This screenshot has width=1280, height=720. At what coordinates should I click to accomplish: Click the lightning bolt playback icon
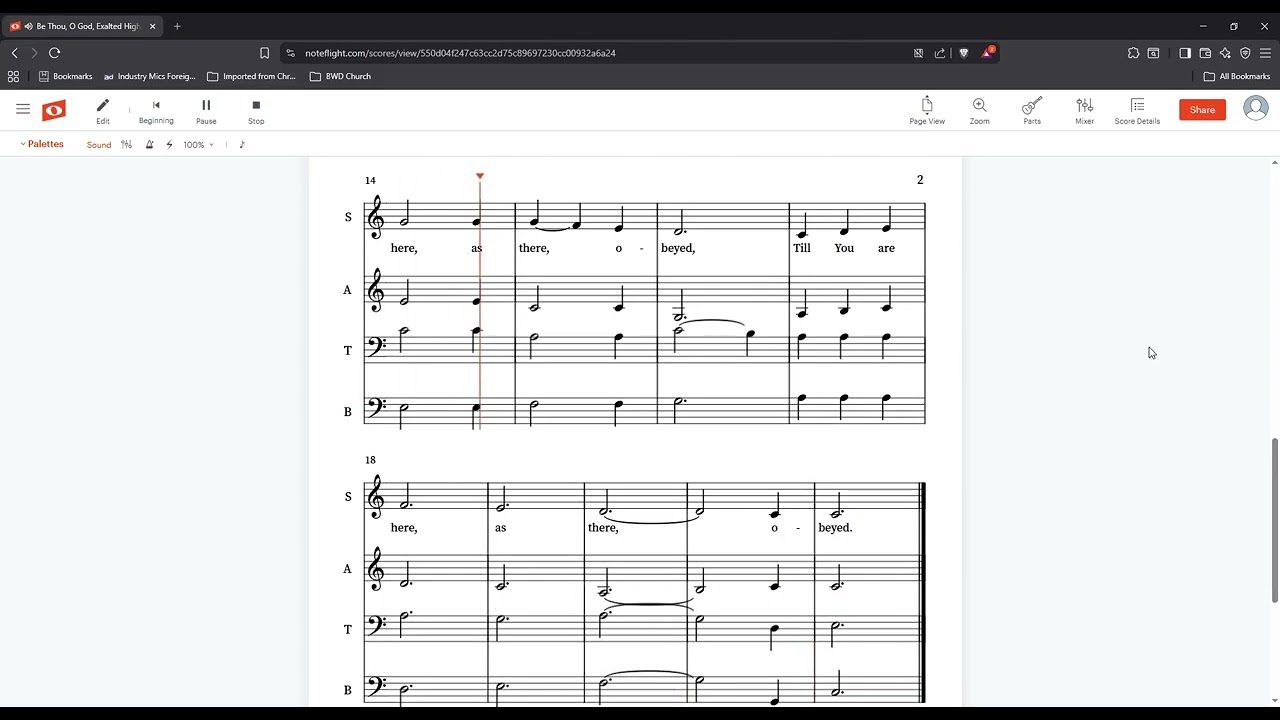click(x=169, y=145)
